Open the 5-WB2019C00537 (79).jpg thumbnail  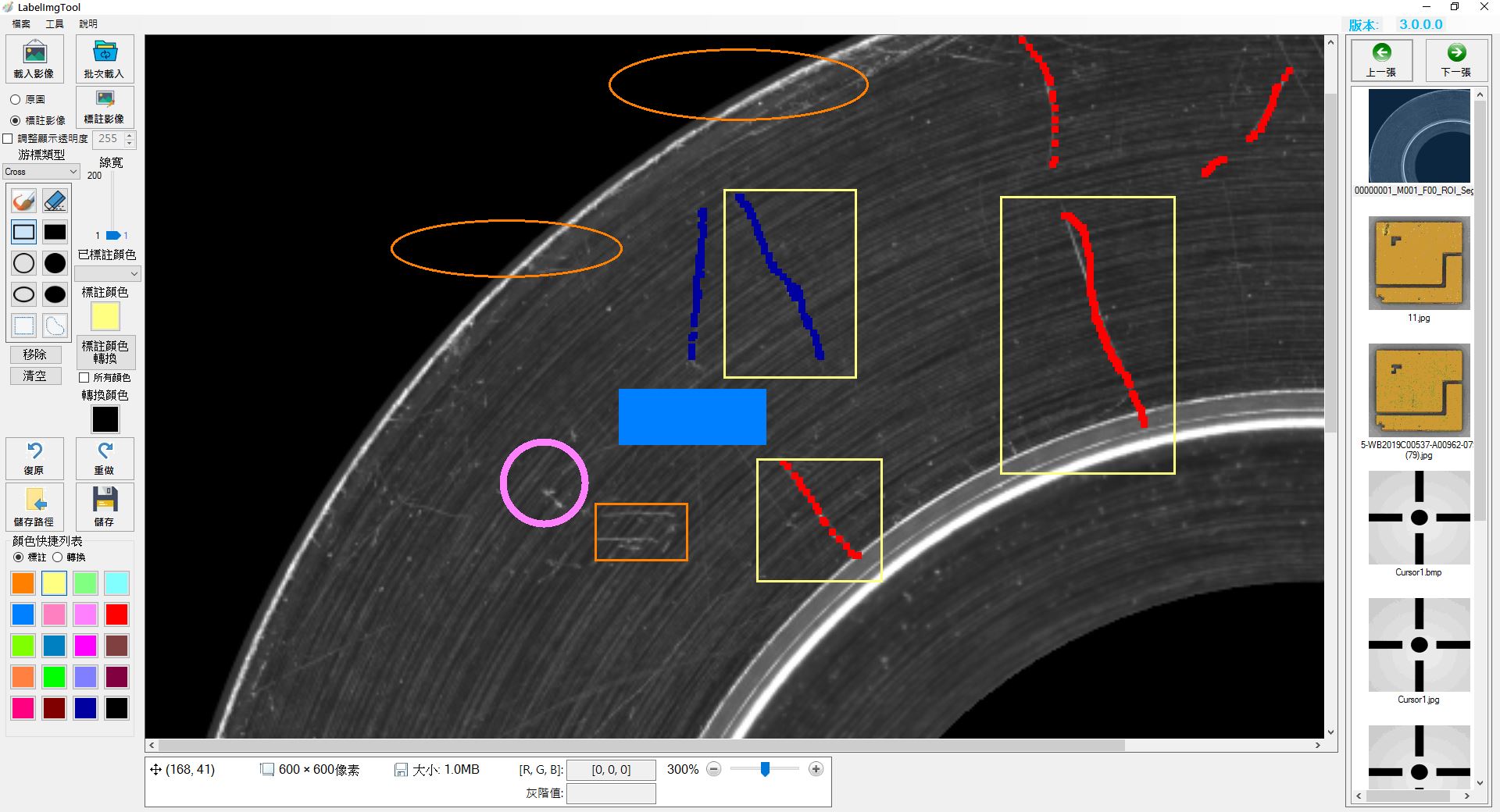coord(1419,390)
